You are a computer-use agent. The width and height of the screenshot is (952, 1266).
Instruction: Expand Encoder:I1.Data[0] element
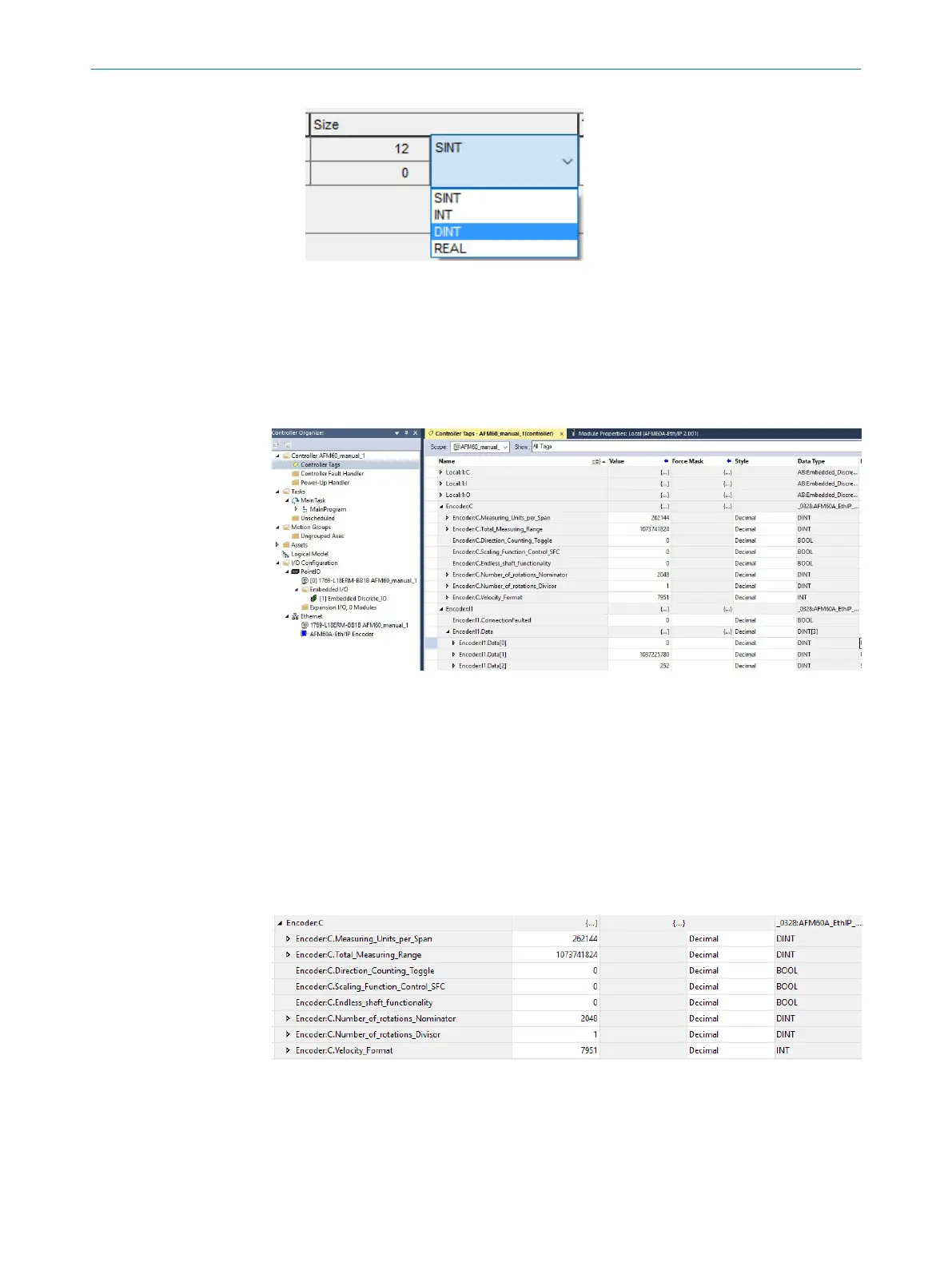tap(454, 643)
